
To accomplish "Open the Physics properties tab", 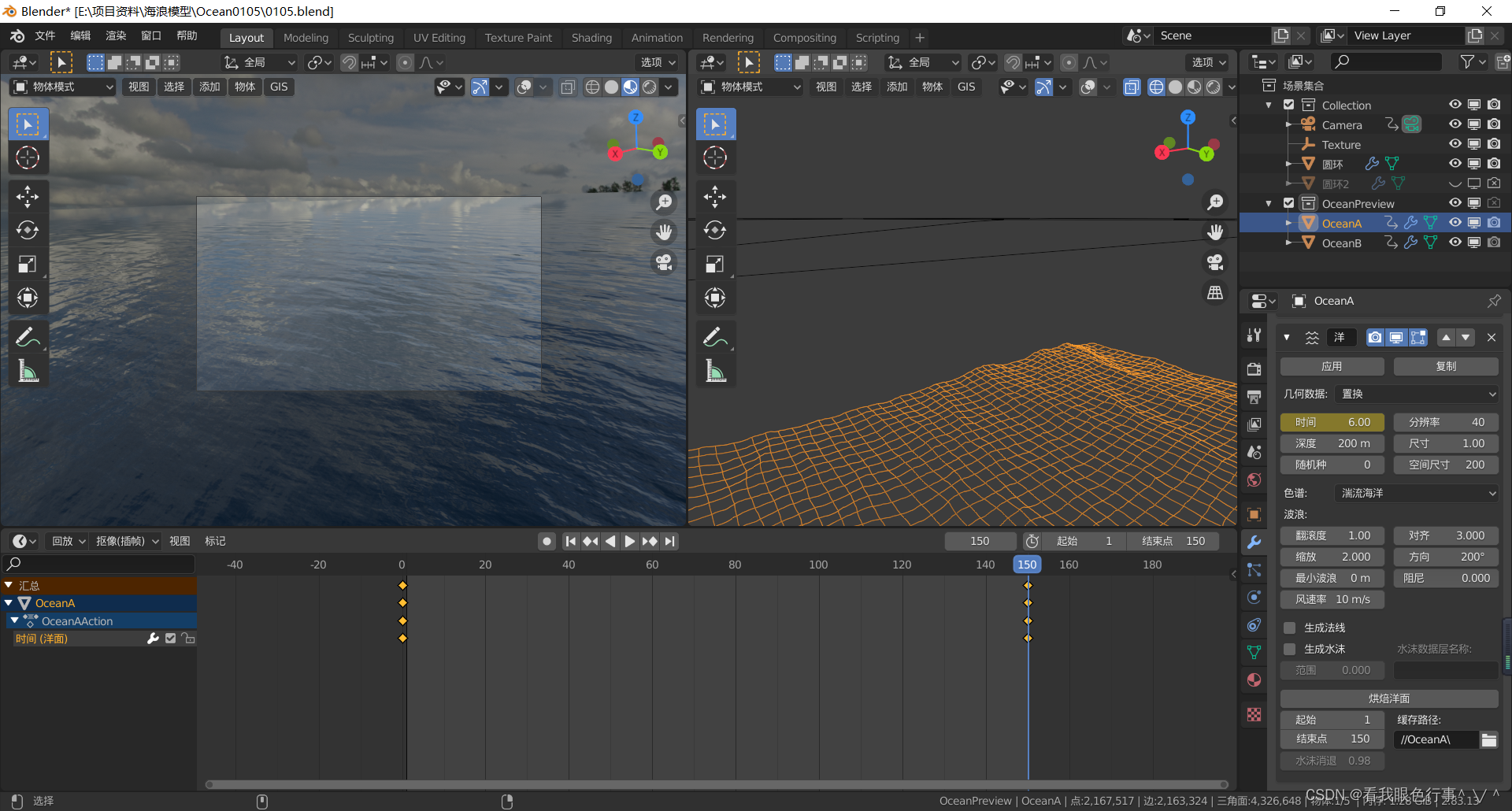I will 1254,597.
